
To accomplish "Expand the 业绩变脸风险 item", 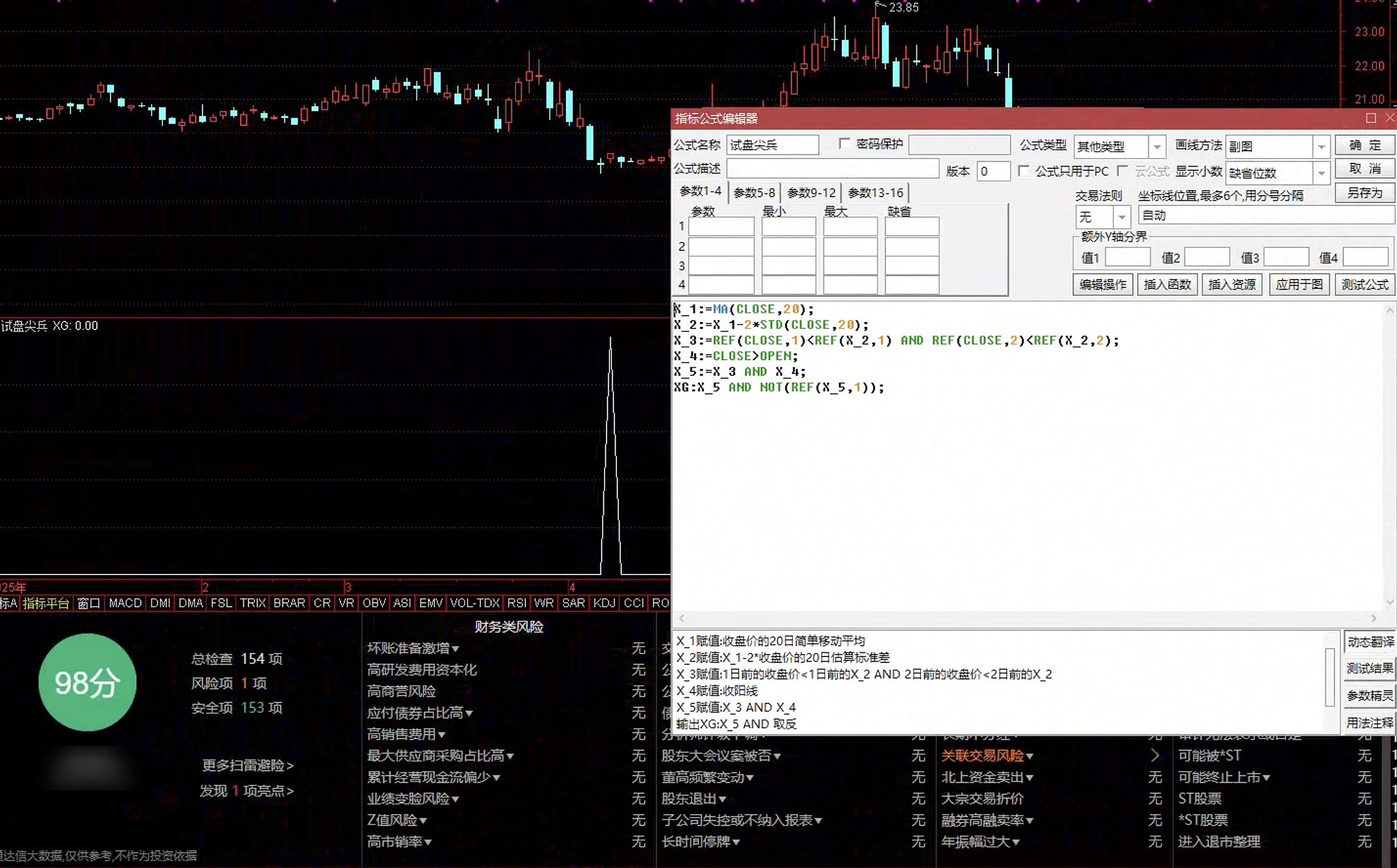I will tap(413, 798).
